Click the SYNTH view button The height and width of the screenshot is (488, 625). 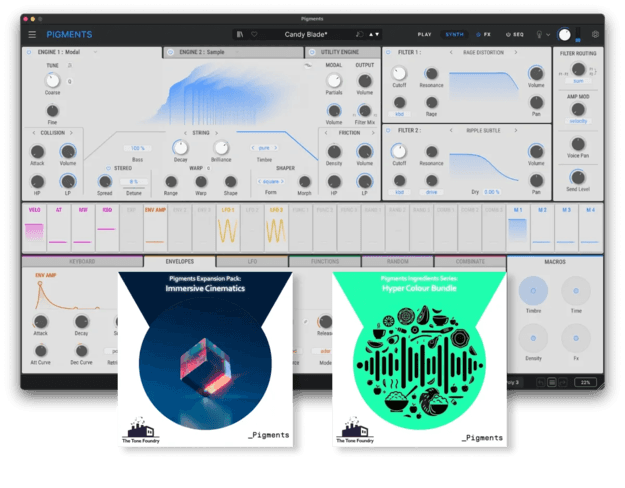[454, 35]
